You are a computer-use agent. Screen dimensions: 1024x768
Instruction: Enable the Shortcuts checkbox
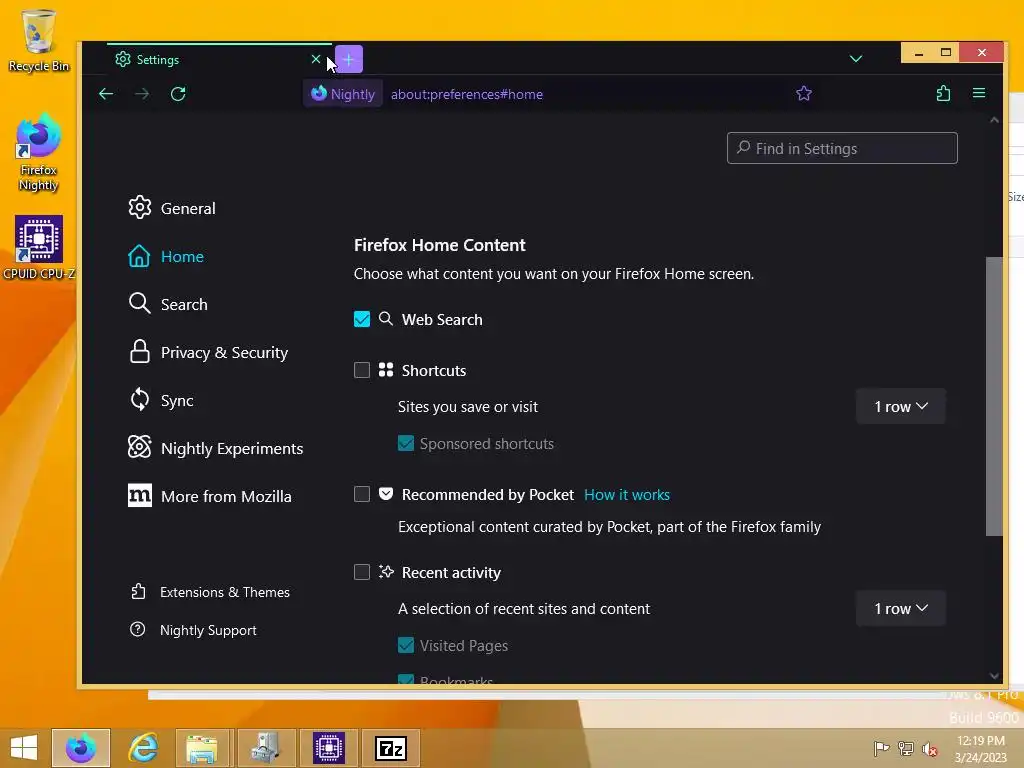click(362, 370)
